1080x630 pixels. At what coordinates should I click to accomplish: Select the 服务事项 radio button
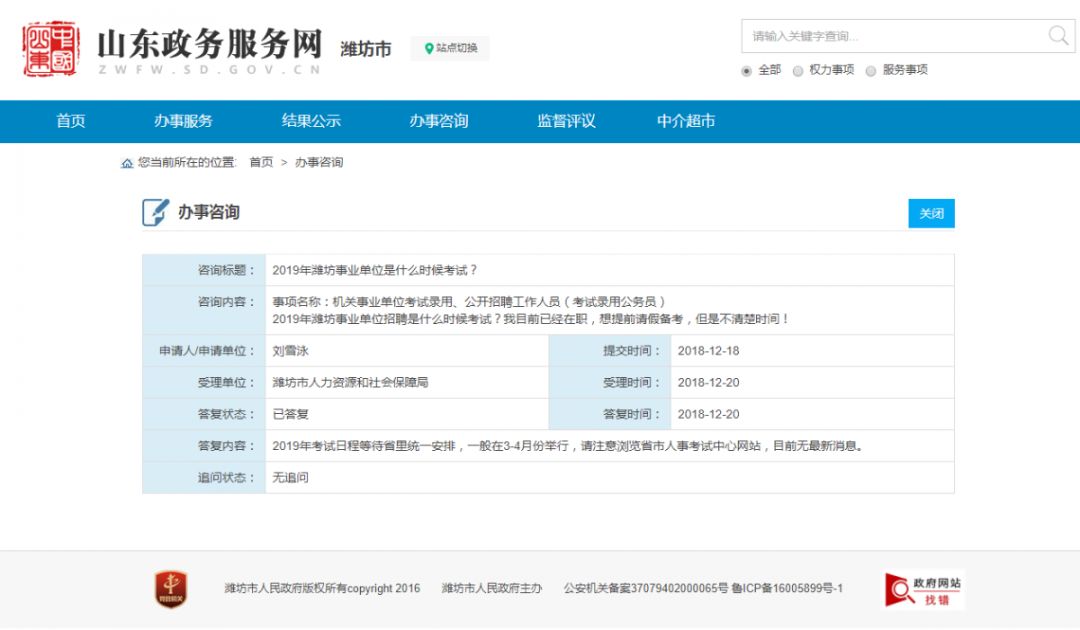(871, 71)
